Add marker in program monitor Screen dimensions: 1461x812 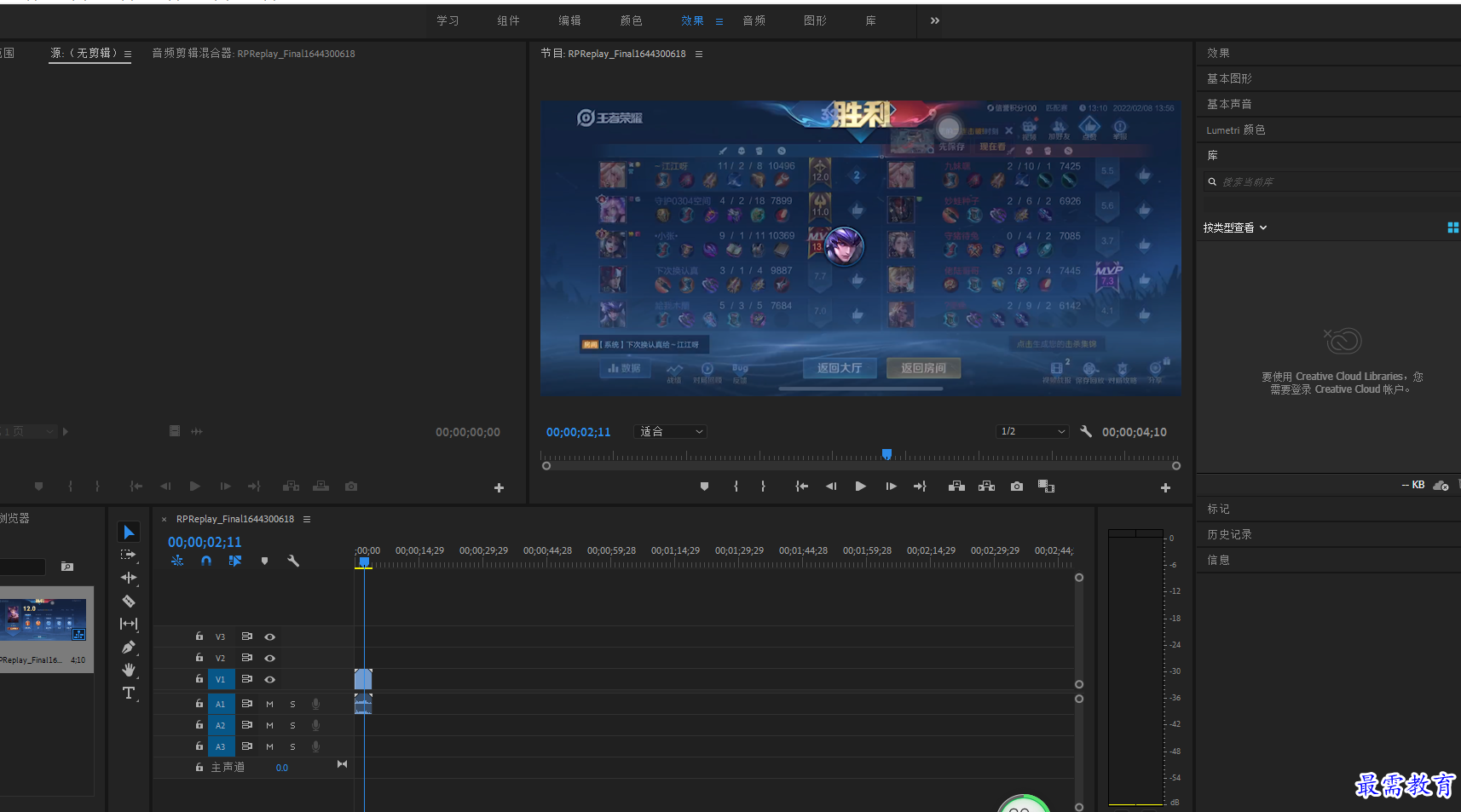(704, 487)
